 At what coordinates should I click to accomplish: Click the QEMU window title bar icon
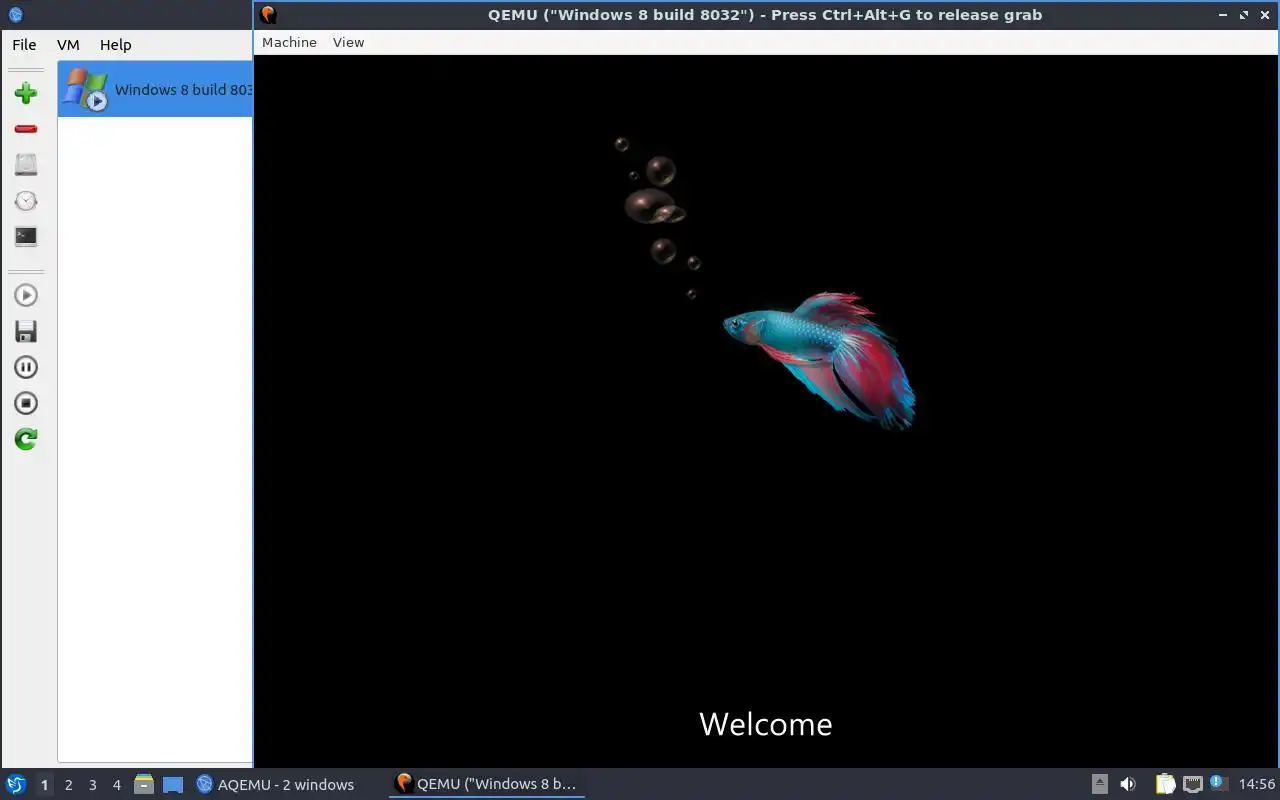[x=268, y=15]
